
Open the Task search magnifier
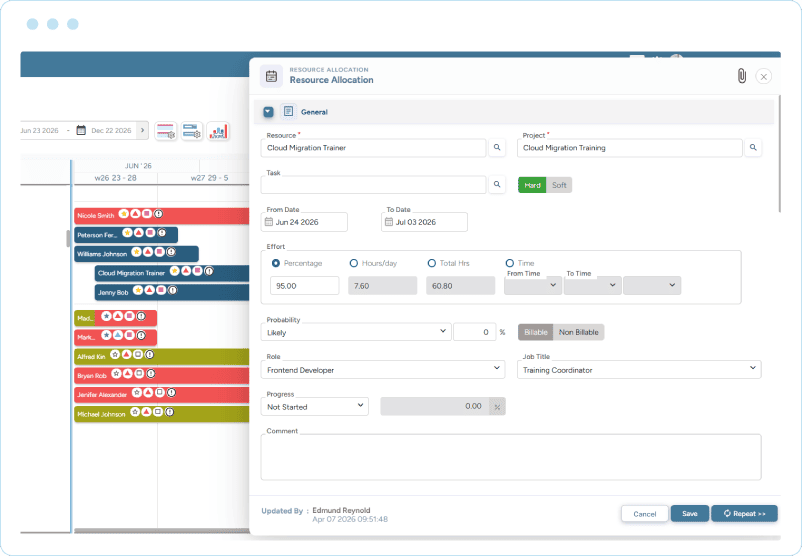point(497,185)
